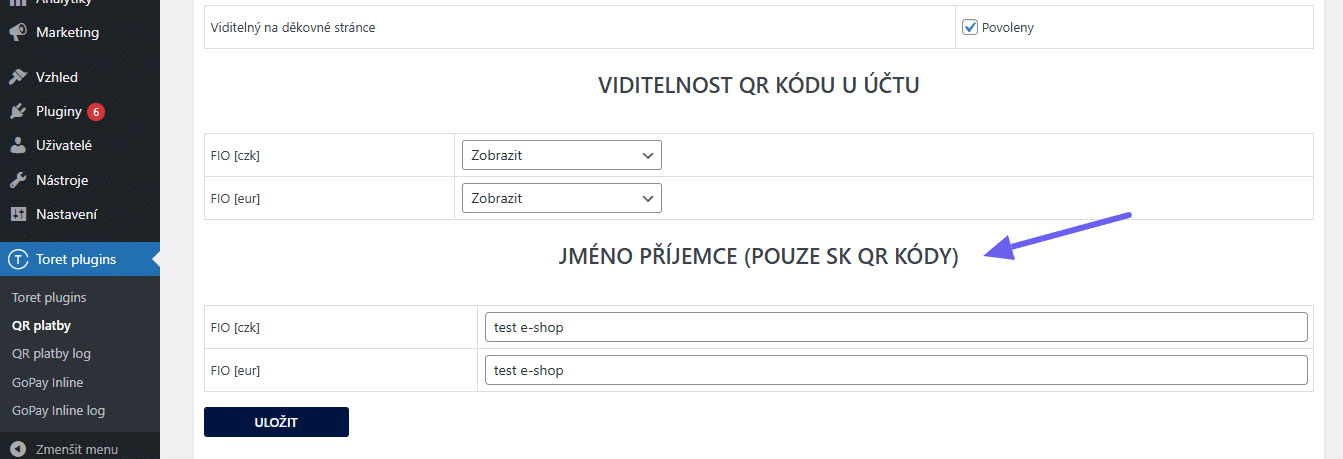The width and height of the screenshot is (1343, 459).
Task: Toggle the Povoleny checkbox
Action: pyautogui.click(x=969, y=27)
